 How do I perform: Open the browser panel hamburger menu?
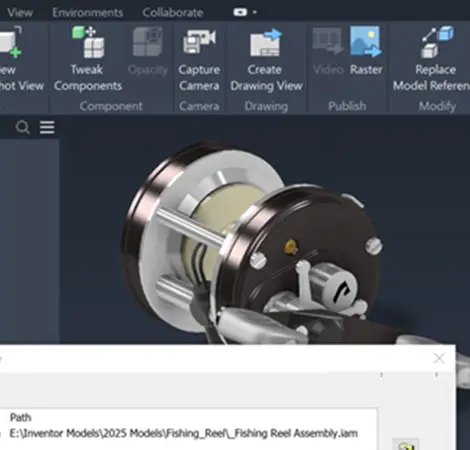pyautogui.click(x=47, y=127)
